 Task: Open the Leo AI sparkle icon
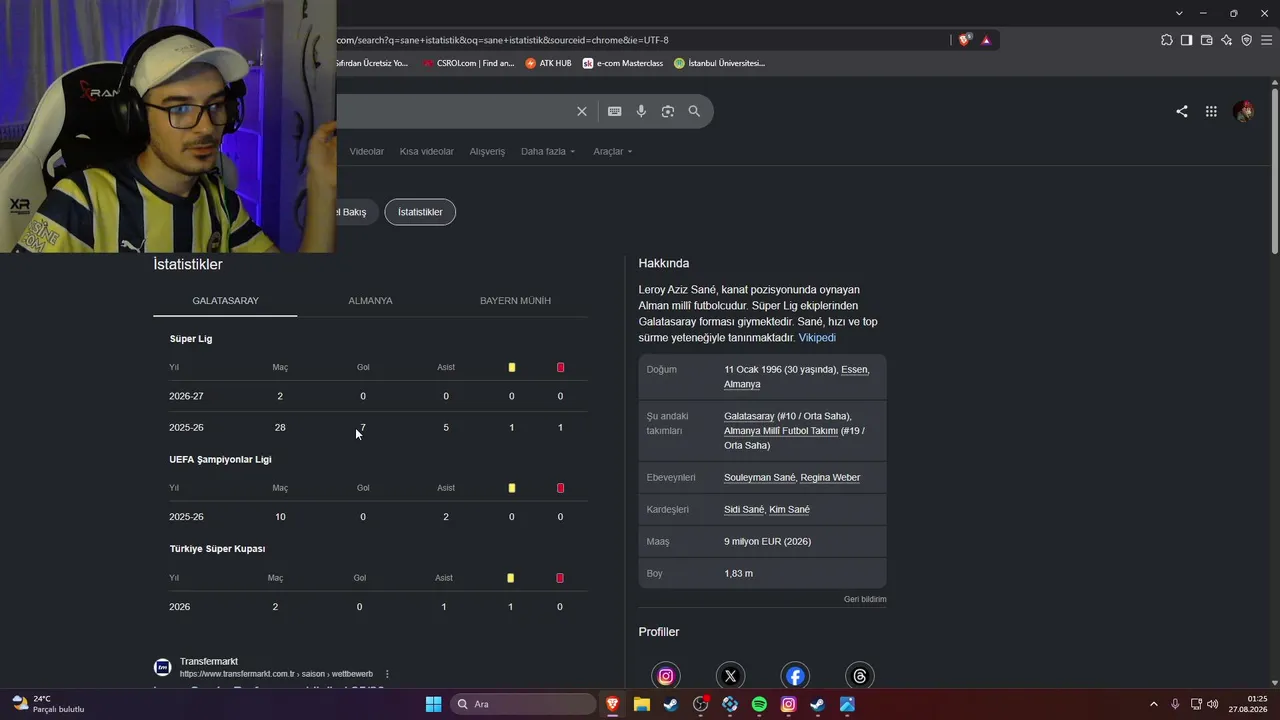click(x=1227, y=40)
